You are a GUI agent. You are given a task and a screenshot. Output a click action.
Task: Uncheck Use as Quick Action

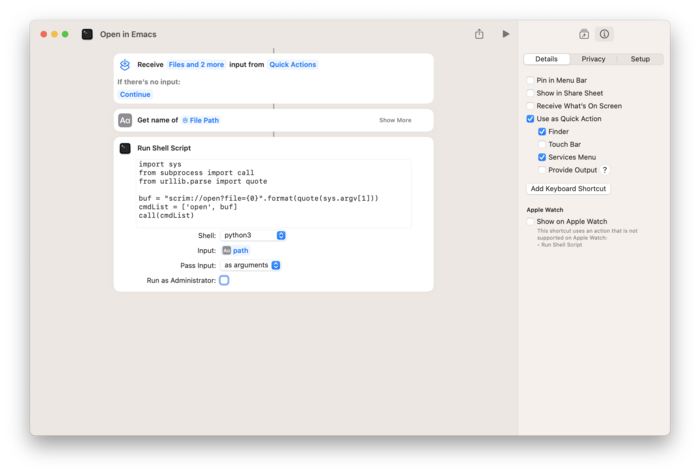[x=530, y=119]
